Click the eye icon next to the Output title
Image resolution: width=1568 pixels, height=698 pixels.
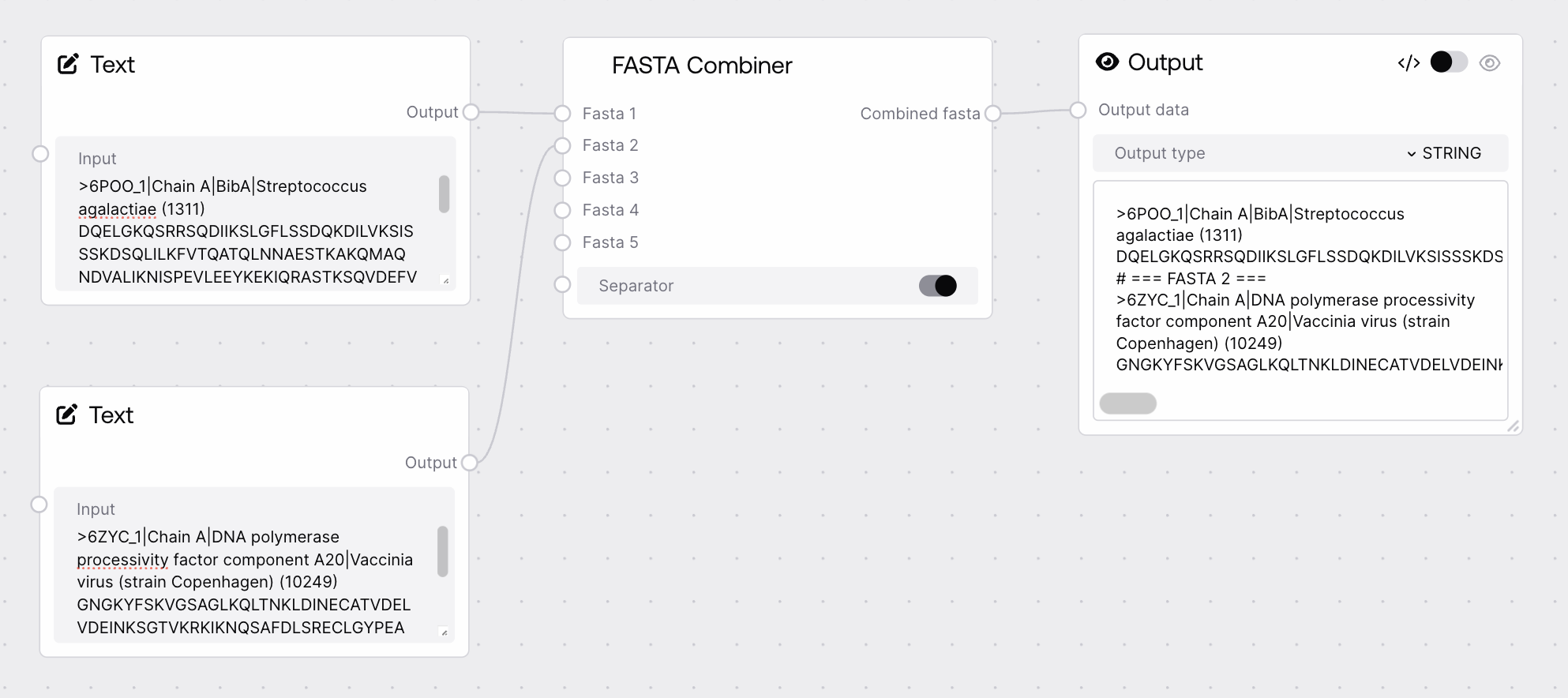[x=1108, y=62]
